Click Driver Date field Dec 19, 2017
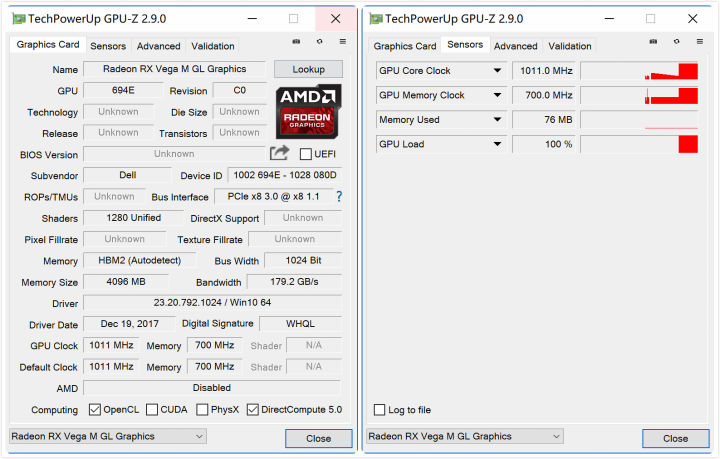720x459 pixels. 129,324
